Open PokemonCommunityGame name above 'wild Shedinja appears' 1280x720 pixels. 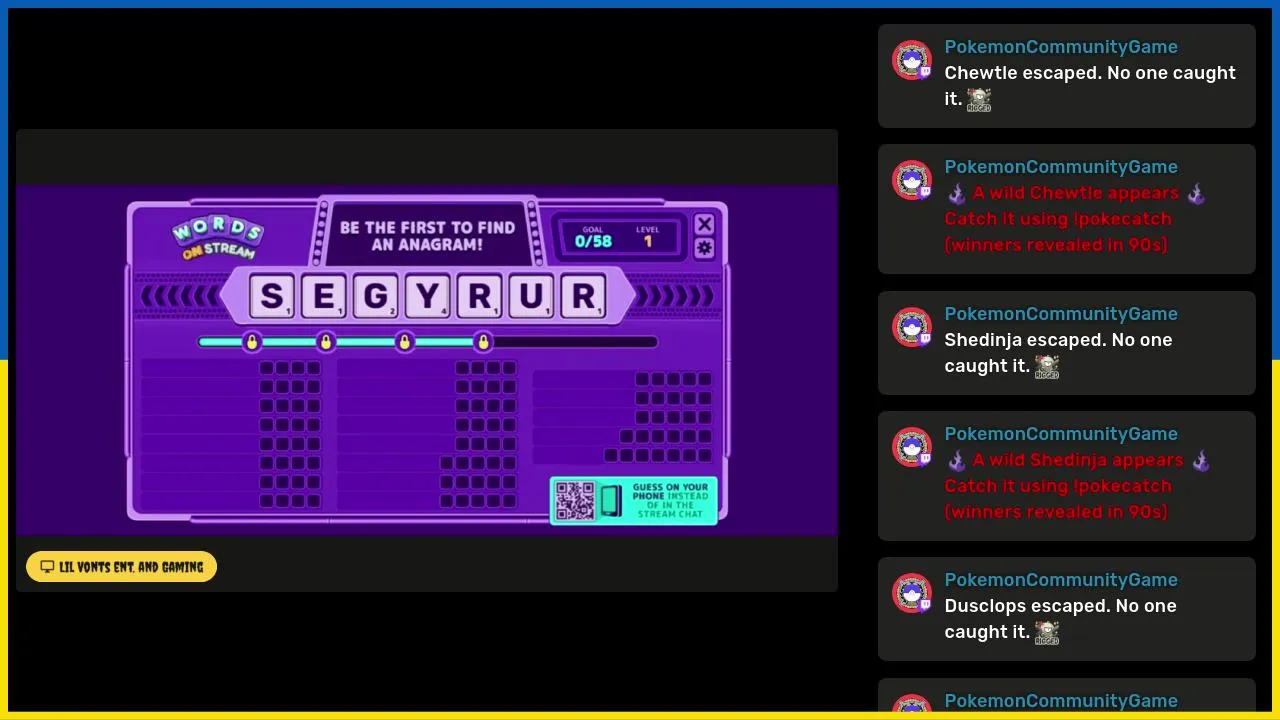point(1061,434)
